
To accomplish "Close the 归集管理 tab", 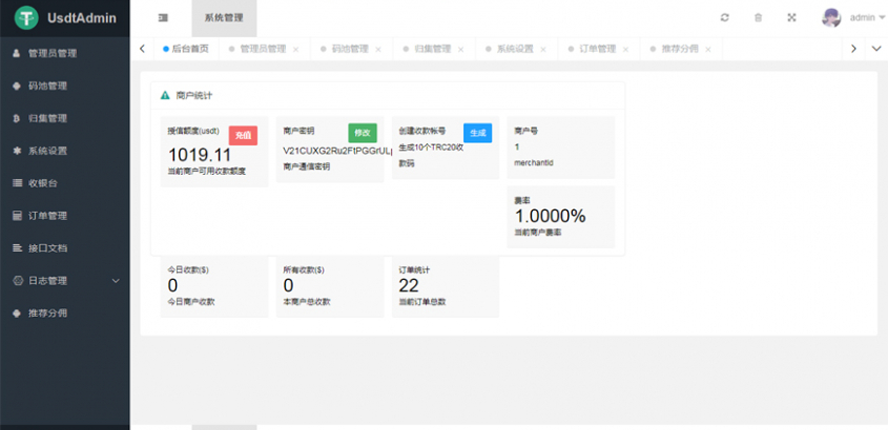I will 461,50.
